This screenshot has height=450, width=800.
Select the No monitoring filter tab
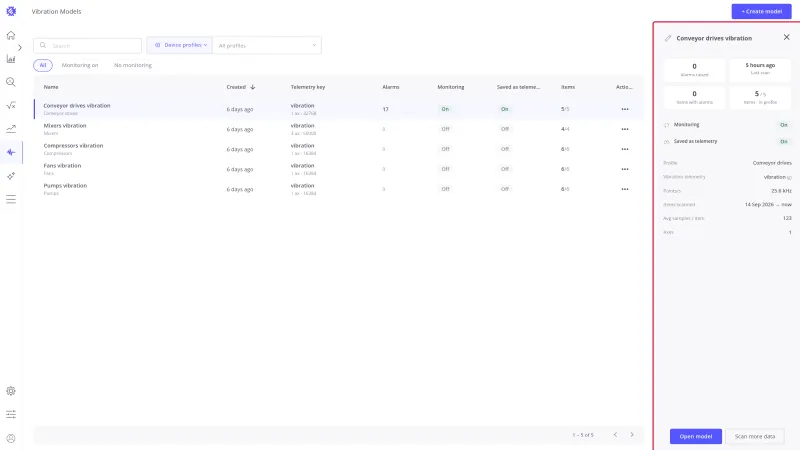click(x=133, y=65)
